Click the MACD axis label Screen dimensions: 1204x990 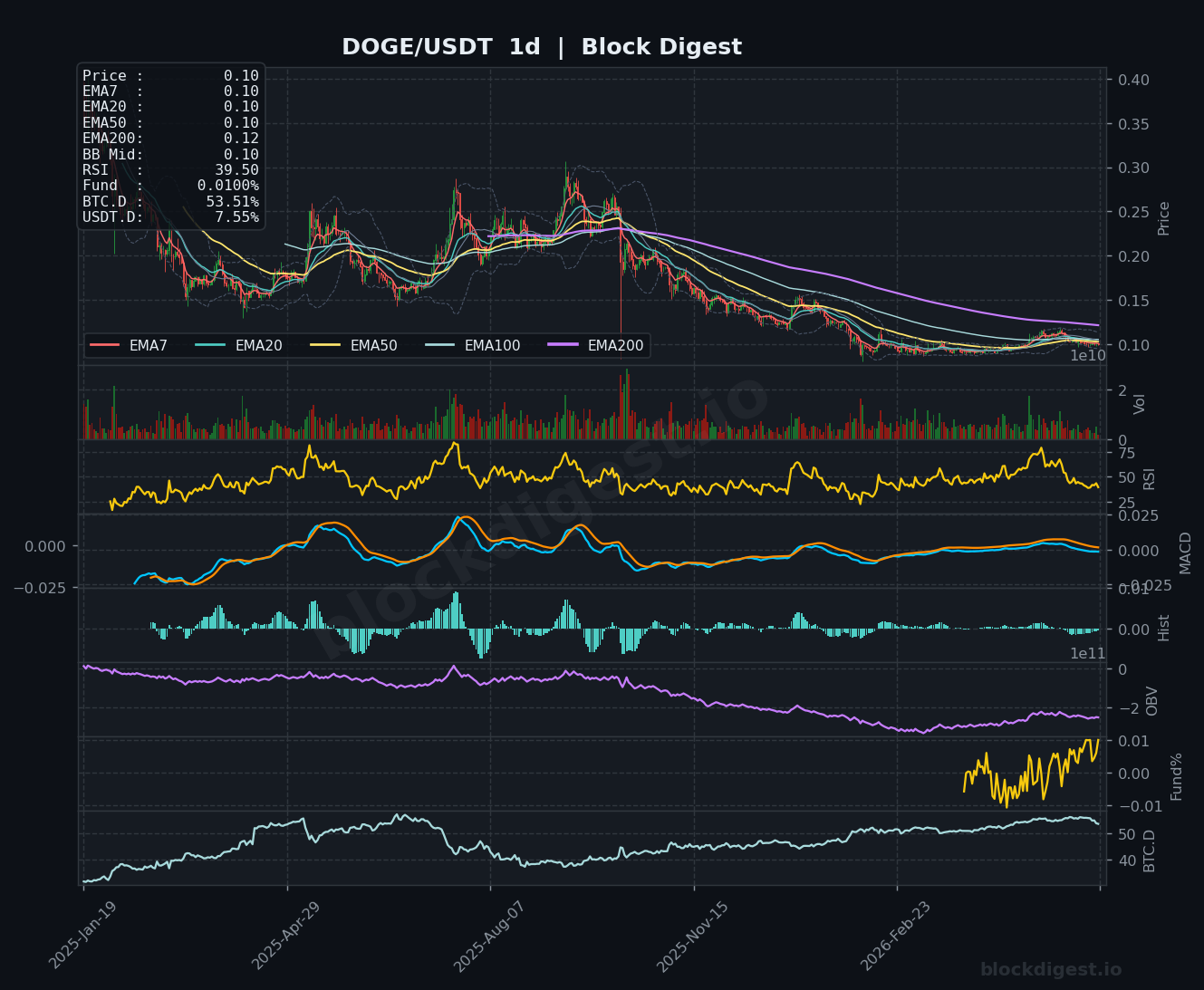[x=1185, y=553]
